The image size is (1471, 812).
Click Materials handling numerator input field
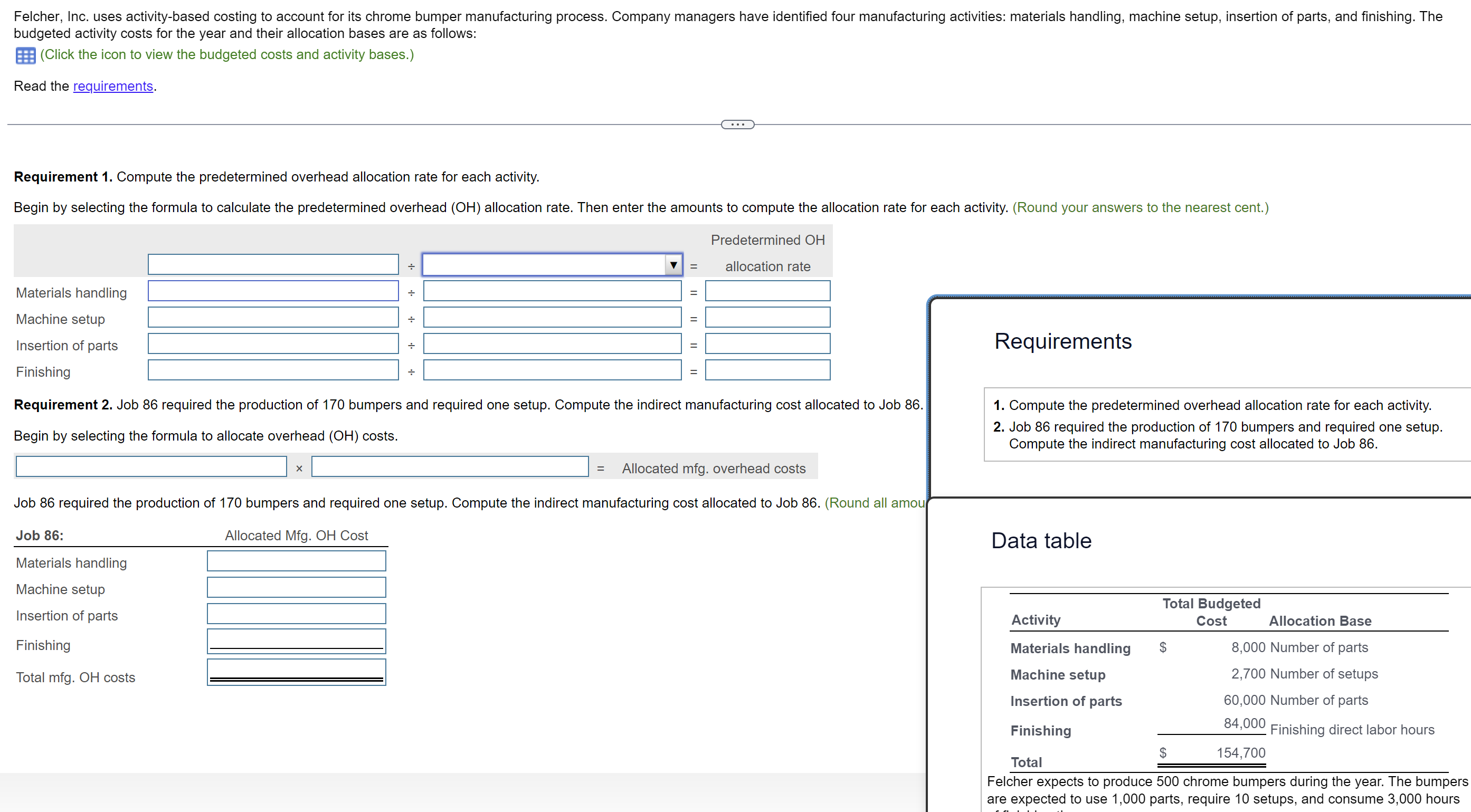point(273,291)
